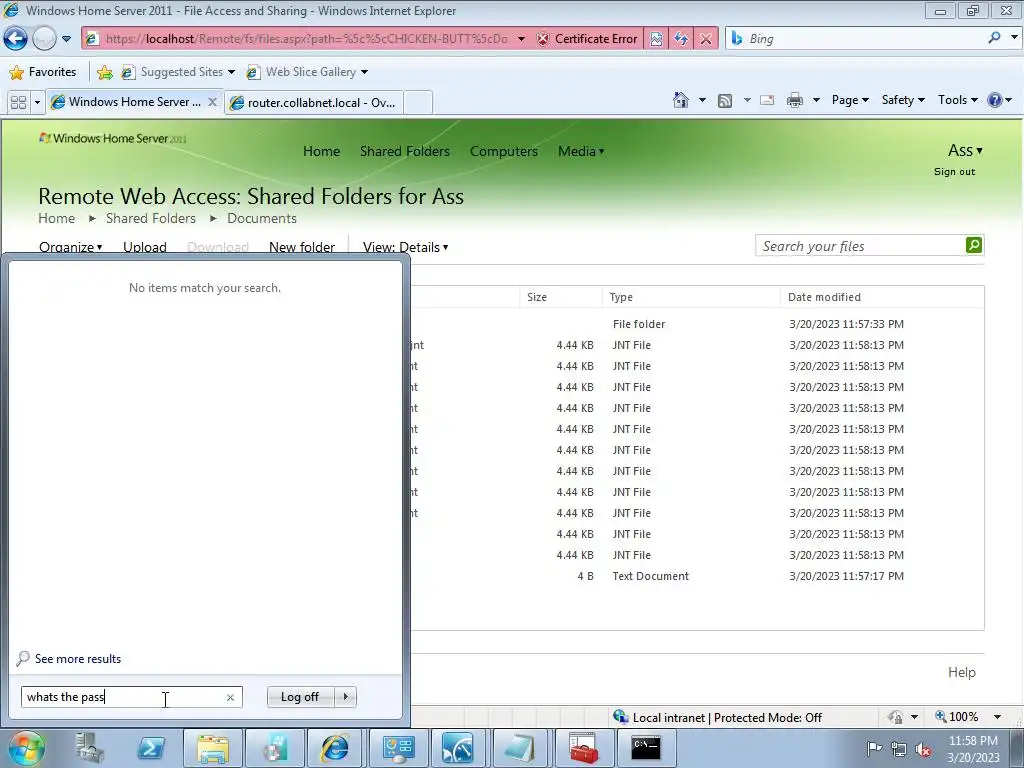The width and height of the screenshot is (1024, 768).
Task: Open Suggested Sites in favorites bar
Action: [178, 72]
